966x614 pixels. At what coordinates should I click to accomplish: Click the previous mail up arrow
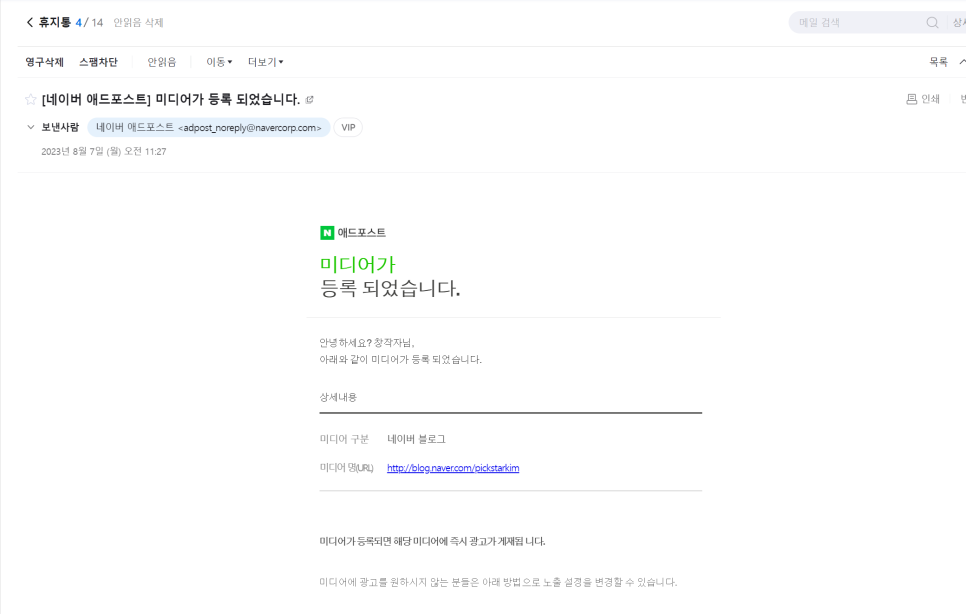coord(962,62)
